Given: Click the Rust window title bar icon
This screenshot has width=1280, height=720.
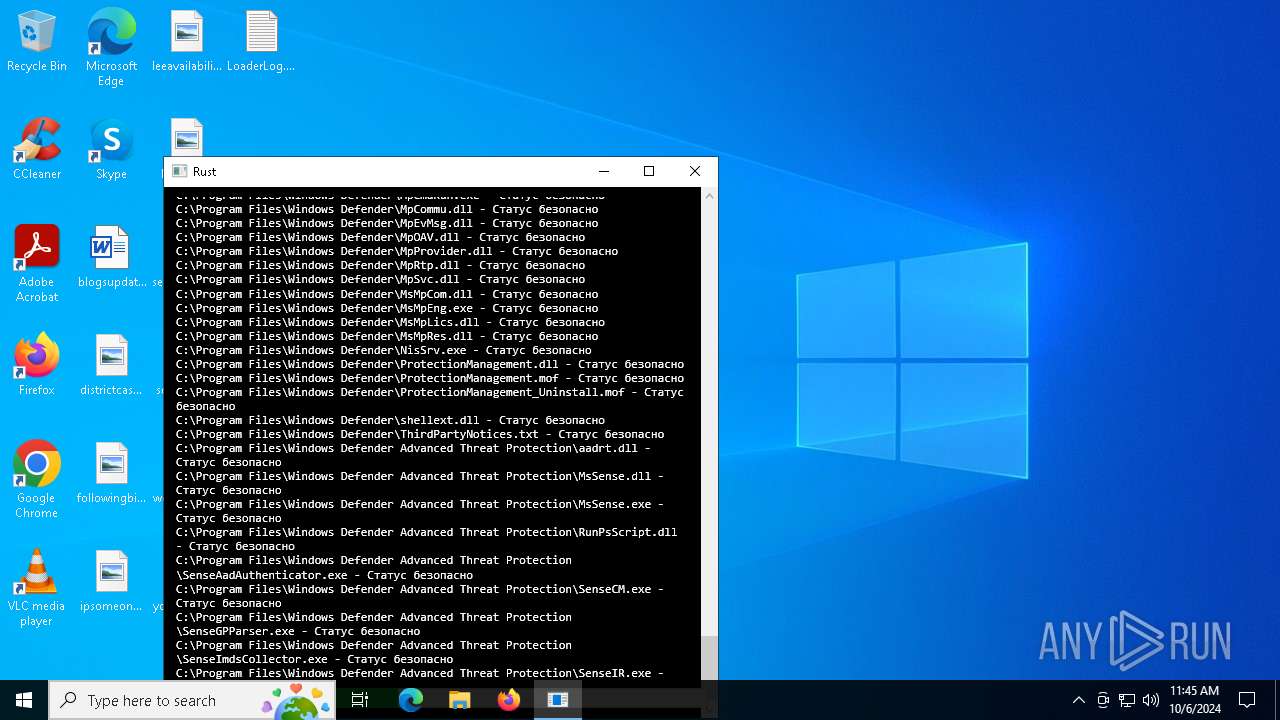Looking at the screenshot, I should [x=179, y=171].
